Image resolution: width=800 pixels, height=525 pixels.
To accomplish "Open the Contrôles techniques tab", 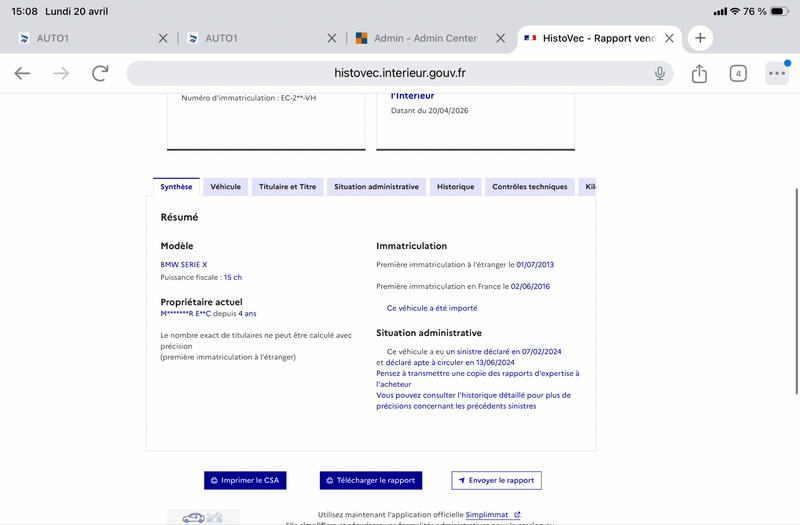I will pos(530,187).
